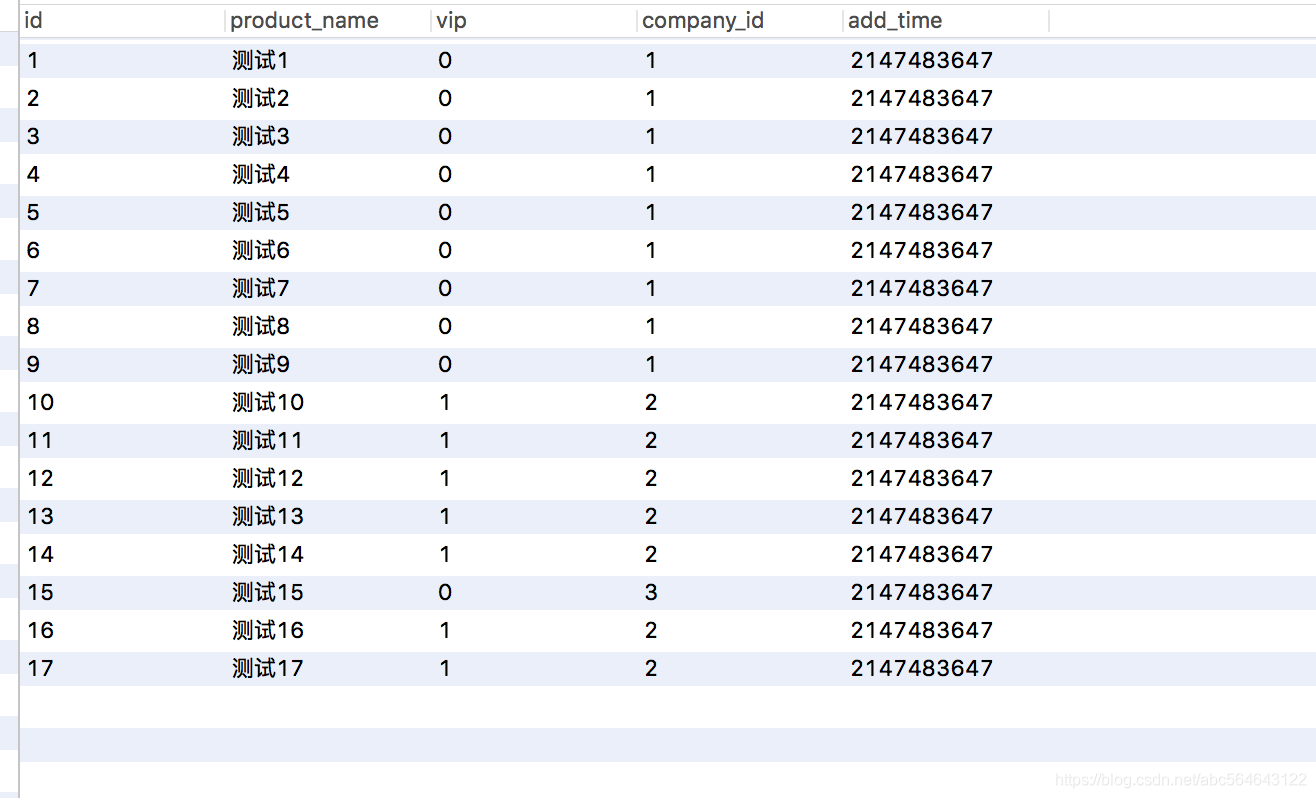
Task: Click product name 测试12
Action: 268,479
